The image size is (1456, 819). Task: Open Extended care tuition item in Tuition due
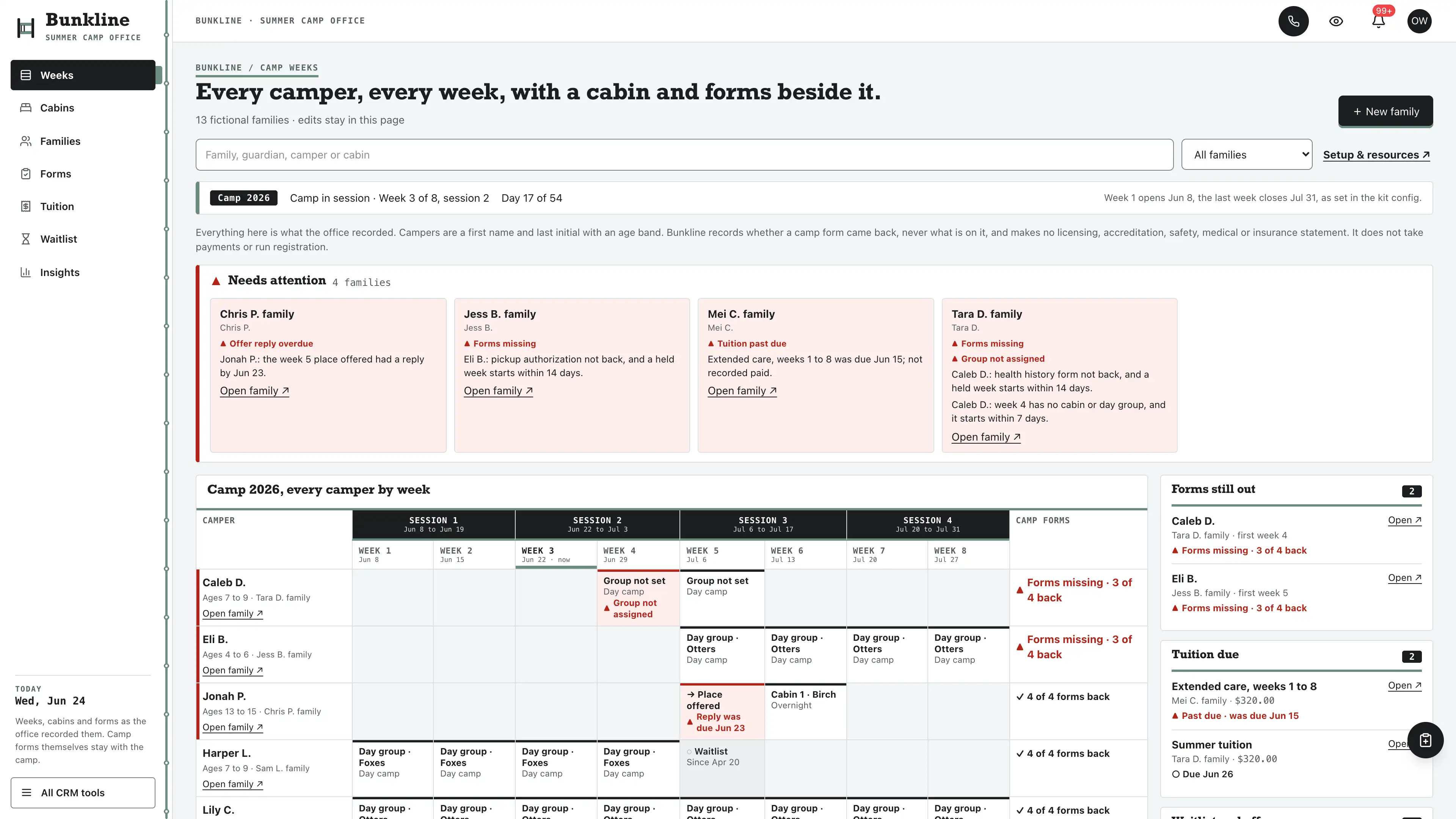point(1404,686)
